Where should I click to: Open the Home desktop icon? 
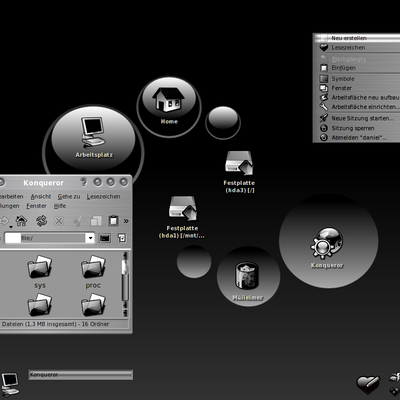(x=169, y=105)
